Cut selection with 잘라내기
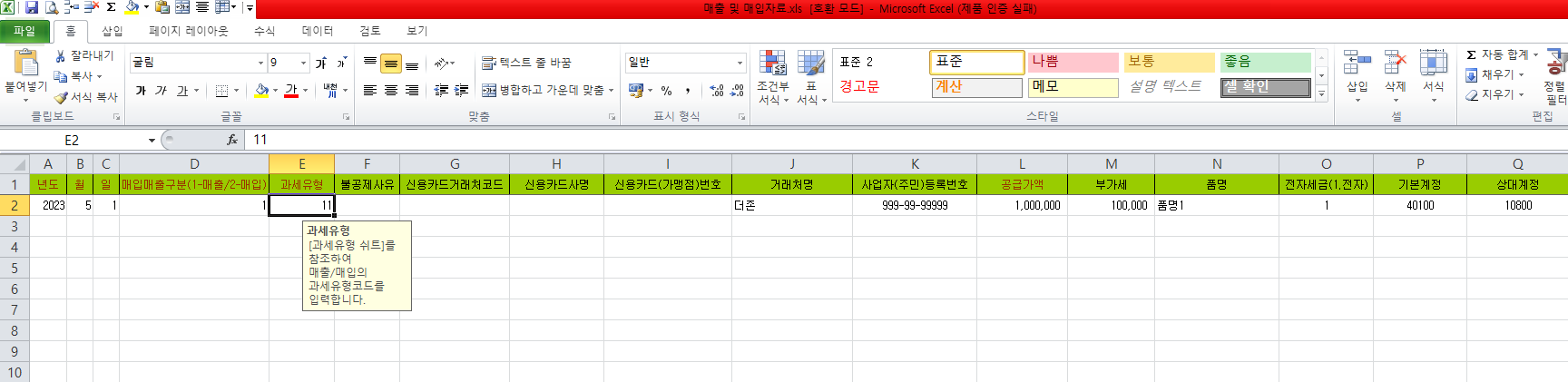Screen dimensions: 1568x382 83,56
